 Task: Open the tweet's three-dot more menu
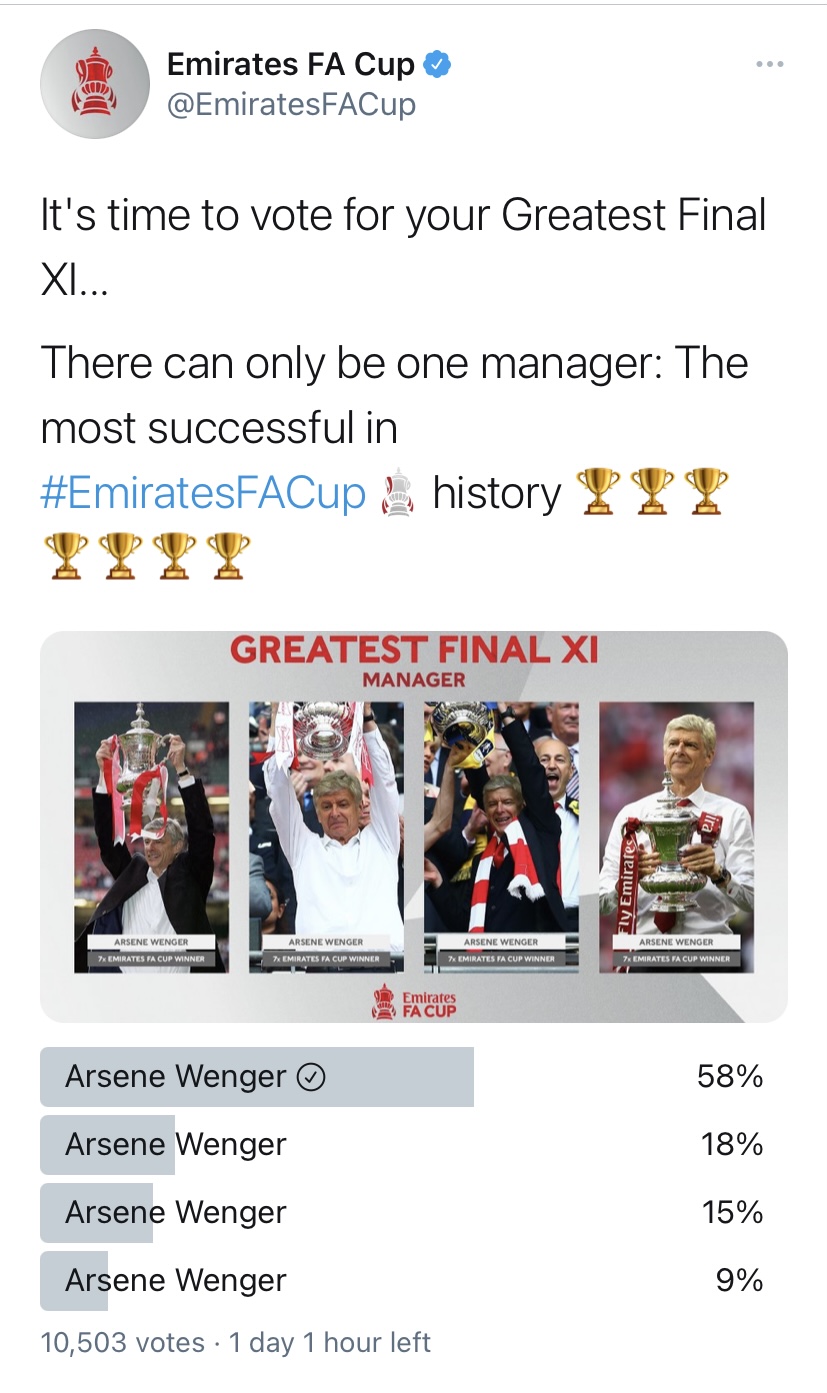click(x=769, y=65)
